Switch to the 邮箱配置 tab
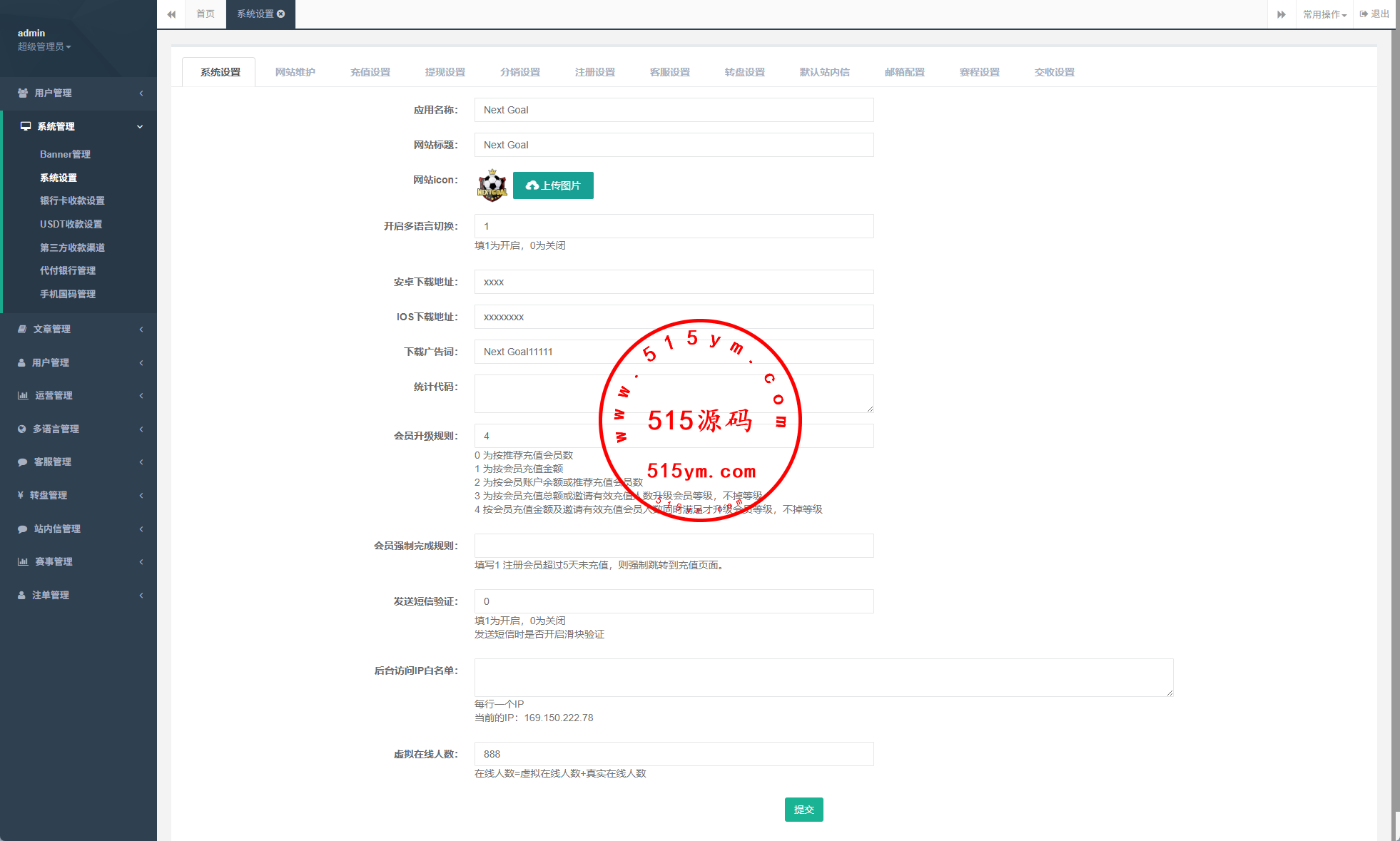The image size is (1400, 841). tap(904, 72)
